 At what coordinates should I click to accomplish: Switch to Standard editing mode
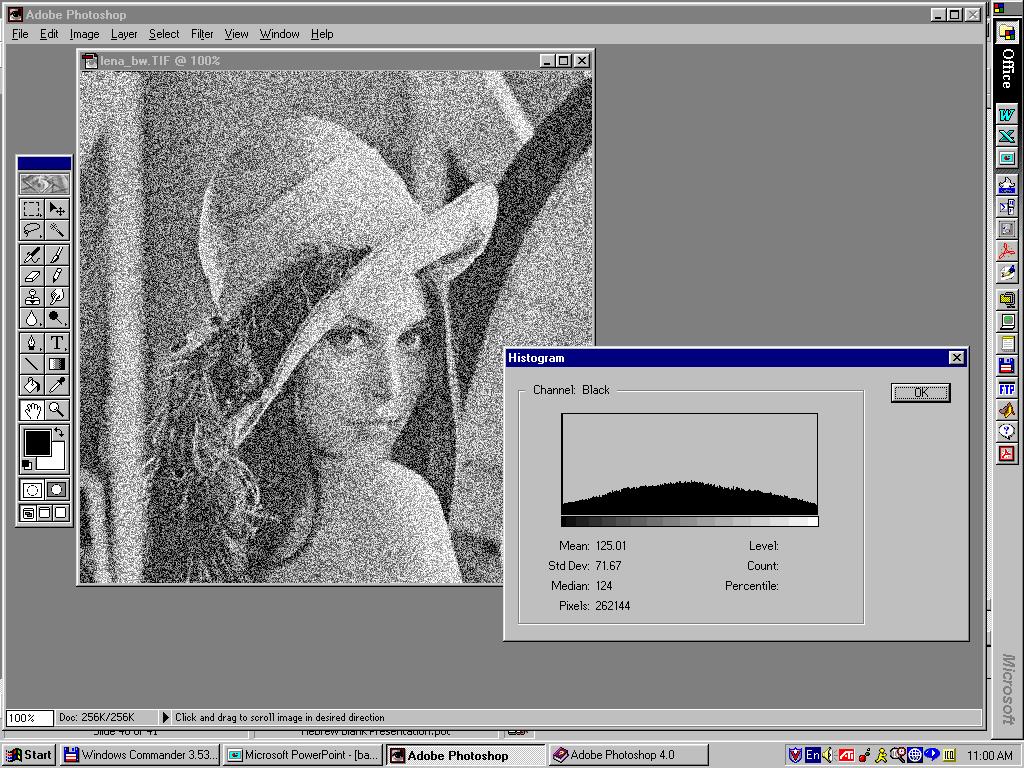[x=31, y=490]
